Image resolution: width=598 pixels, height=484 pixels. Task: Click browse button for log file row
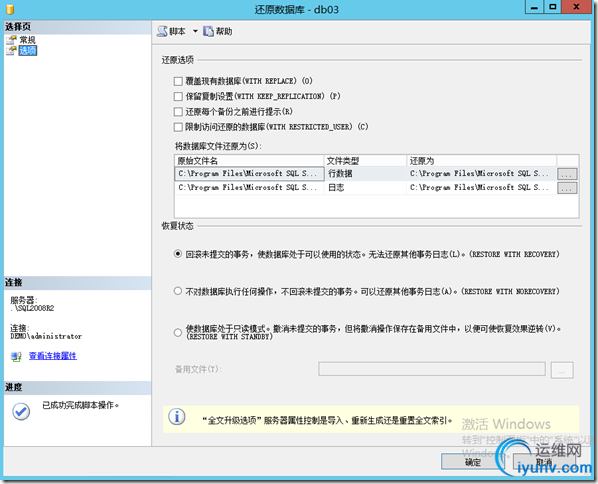pos(567,188)
